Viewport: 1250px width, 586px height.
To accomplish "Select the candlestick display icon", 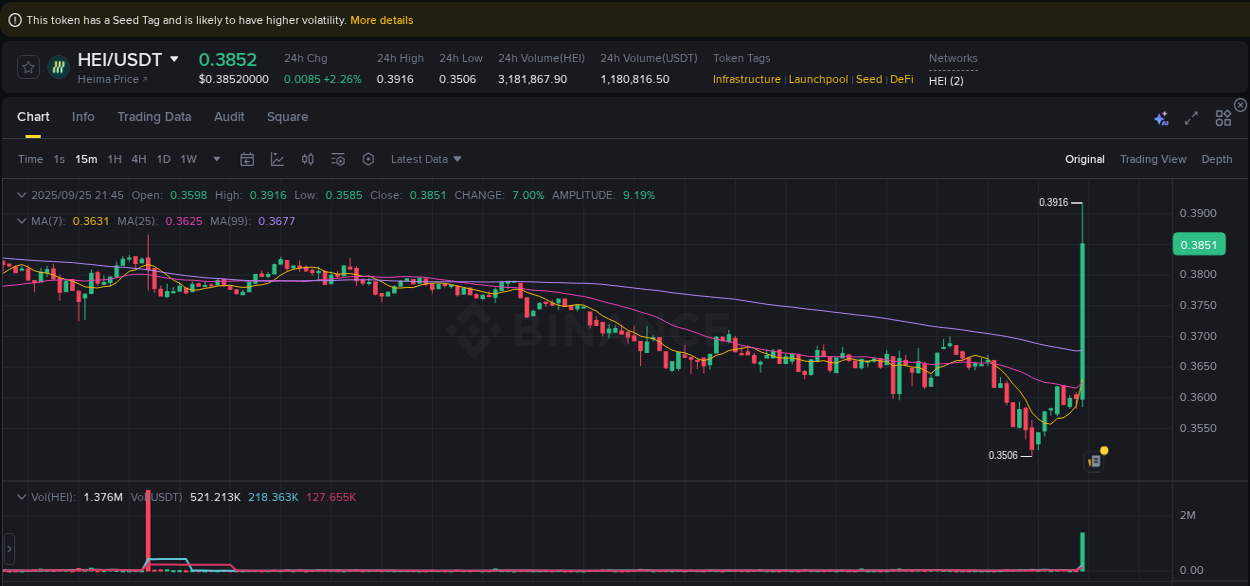I will (x=307, y=158).
